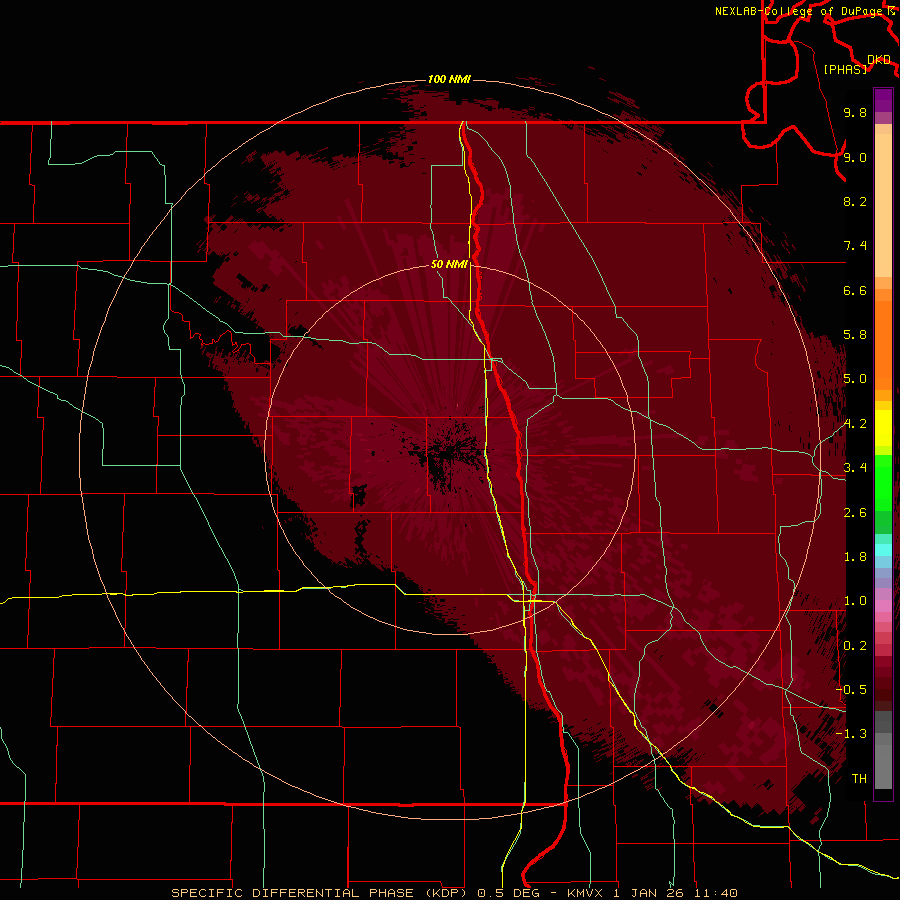Click the 0.2 value on the scale

pos(855,646)
